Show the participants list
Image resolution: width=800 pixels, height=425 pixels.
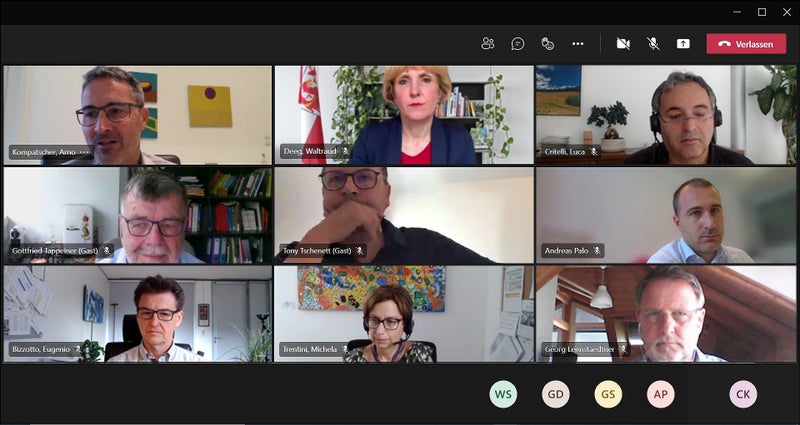[x=488, y=44]
